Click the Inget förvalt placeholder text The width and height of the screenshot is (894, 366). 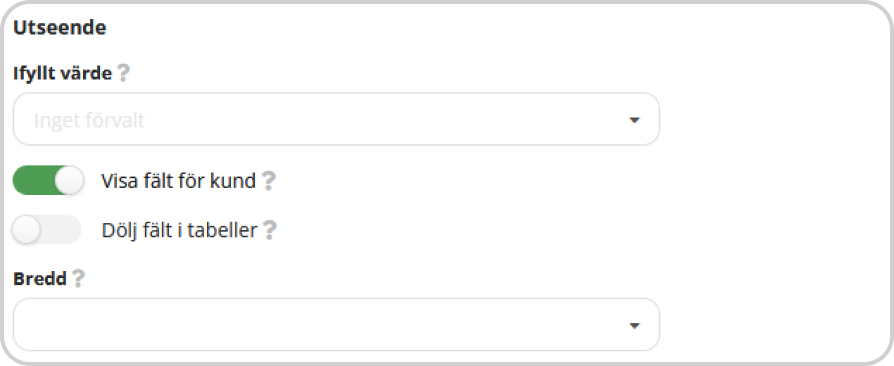click(x=90, y=120)
